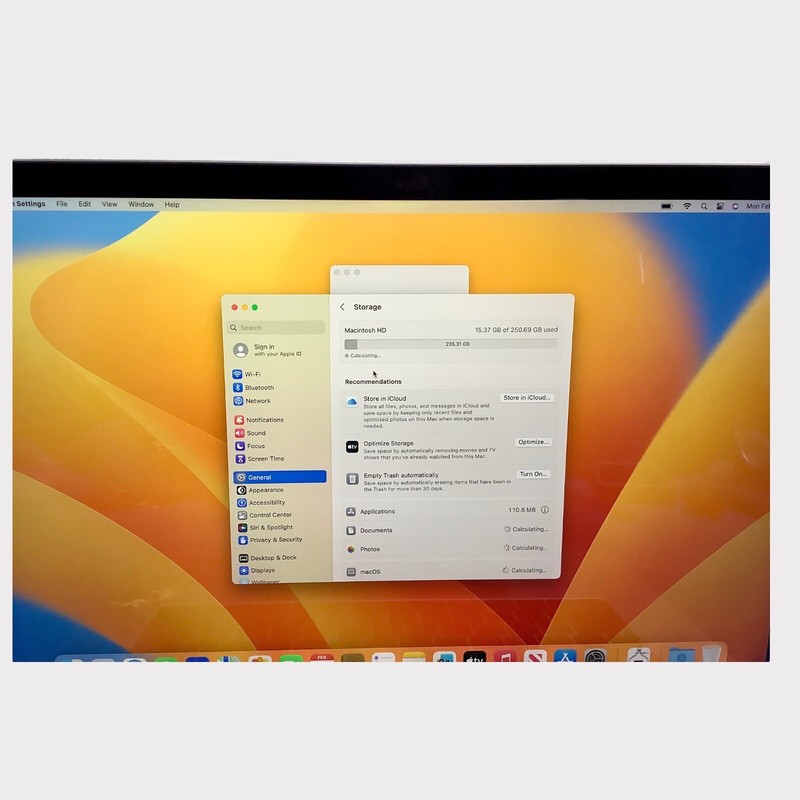Open Control Center from the menu bar
This screenshot has height=800, width=800.
tap(720, 206)
